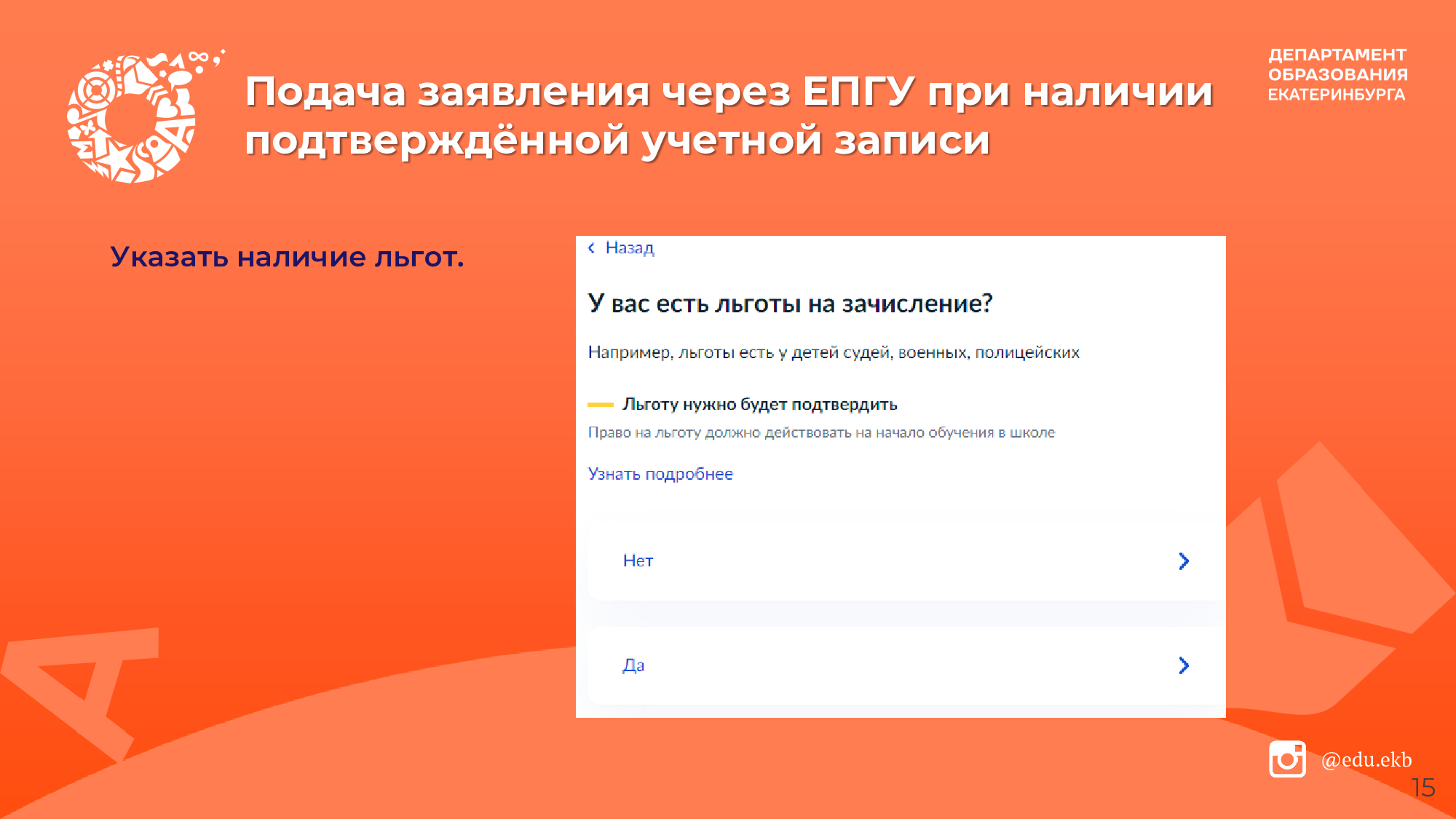
Task: Click heading 'У вас есть льготы на зачисление?'
Action: pyautogui.click(x=790, y=304)
